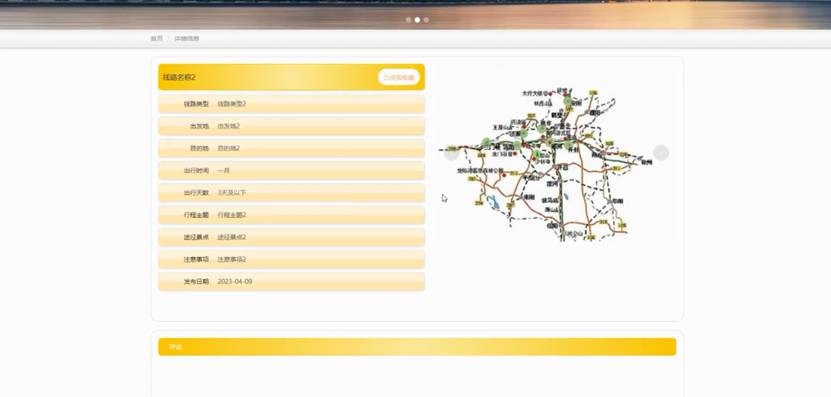
Task: Open the 首页 breadcrumb link
Action: click(156, 39)
